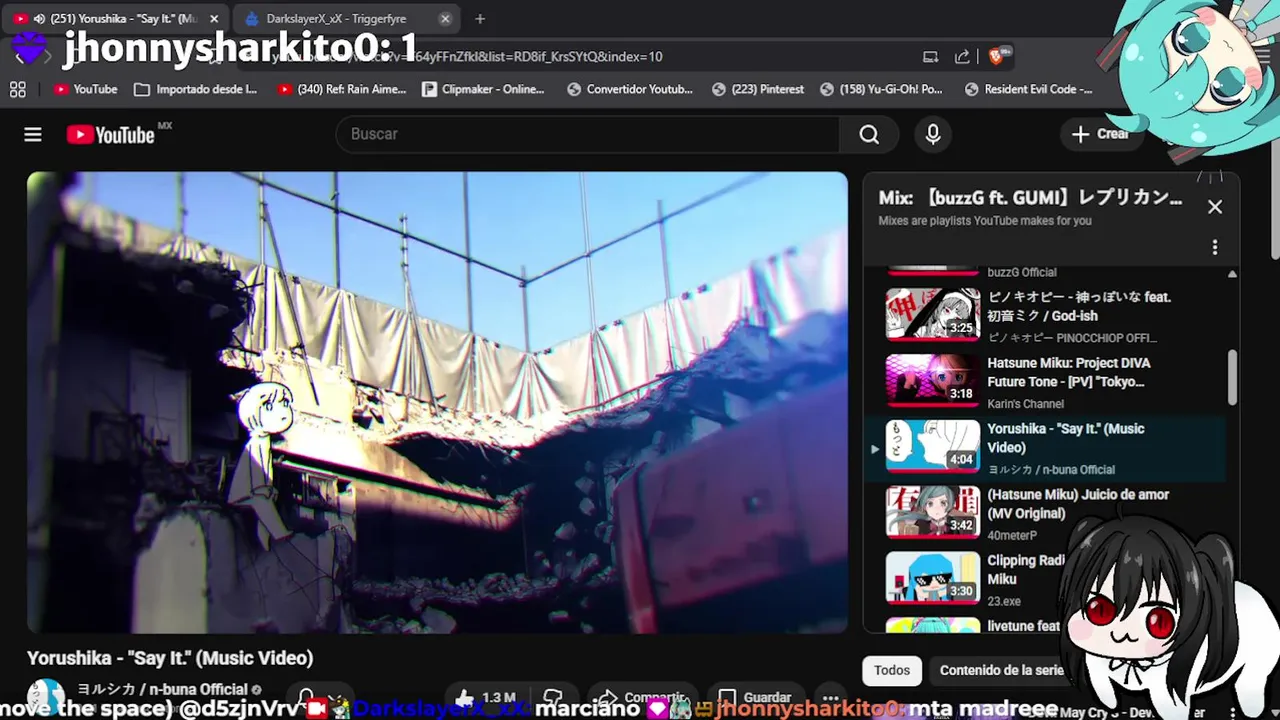Click the playlist scroll-up arrow

[1232, 274]
